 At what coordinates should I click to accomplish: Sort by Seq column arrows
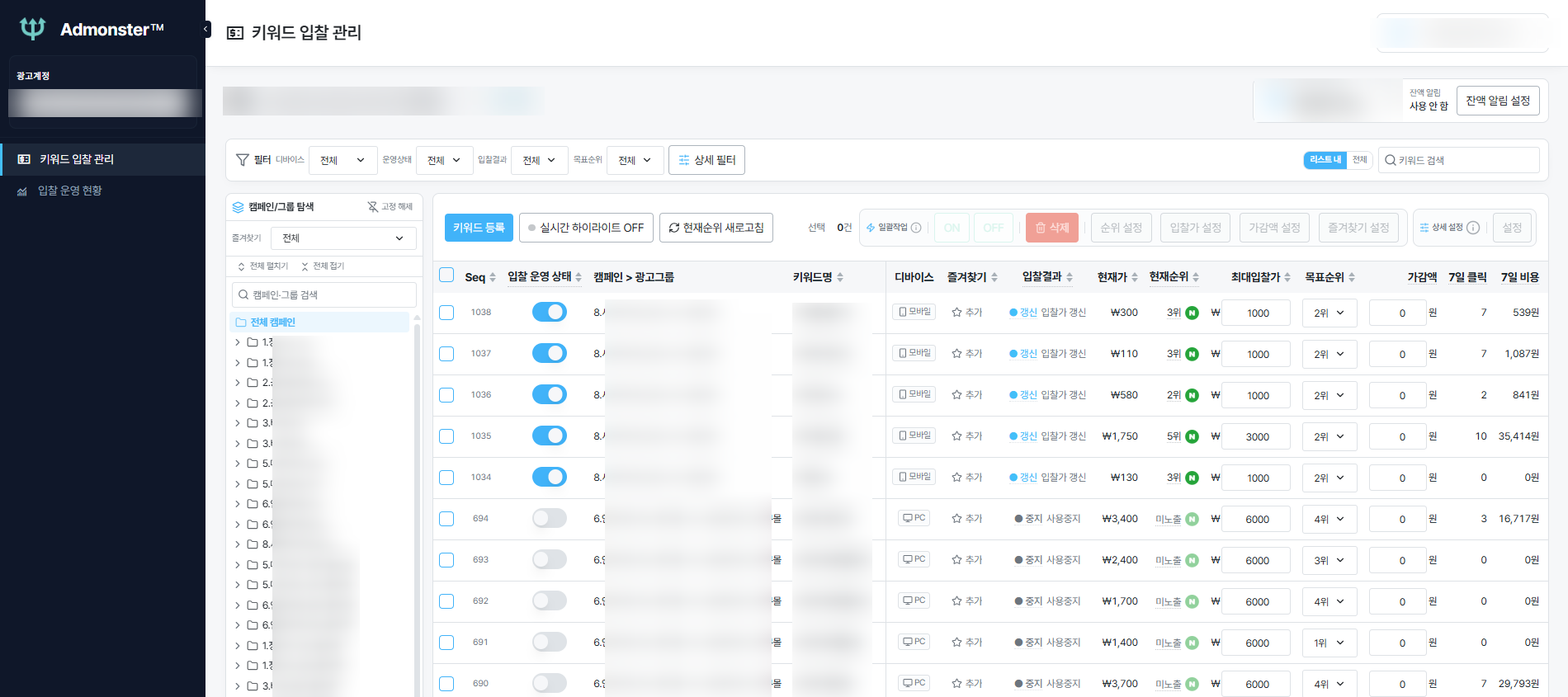(x=493, y=277)
